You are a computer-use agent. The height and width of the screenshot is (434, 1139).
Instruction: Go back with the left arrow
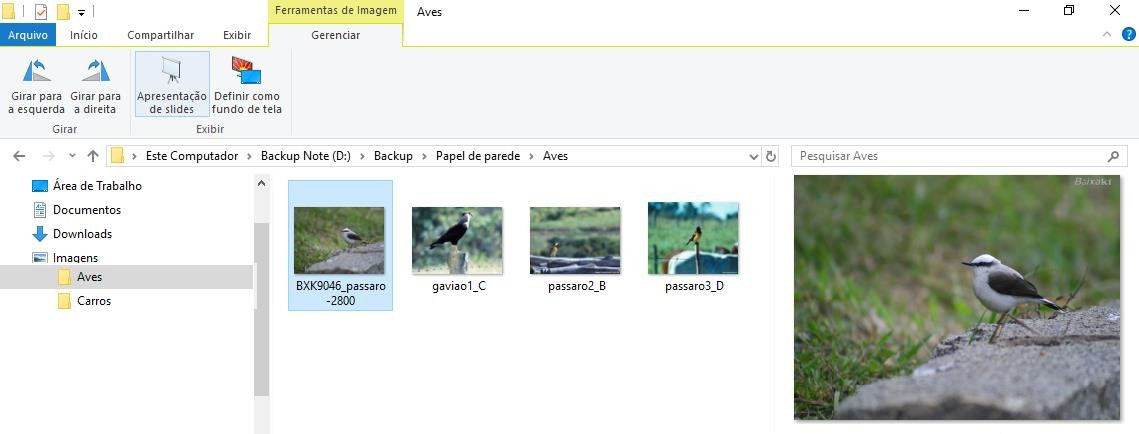click(x=19, y=156)
